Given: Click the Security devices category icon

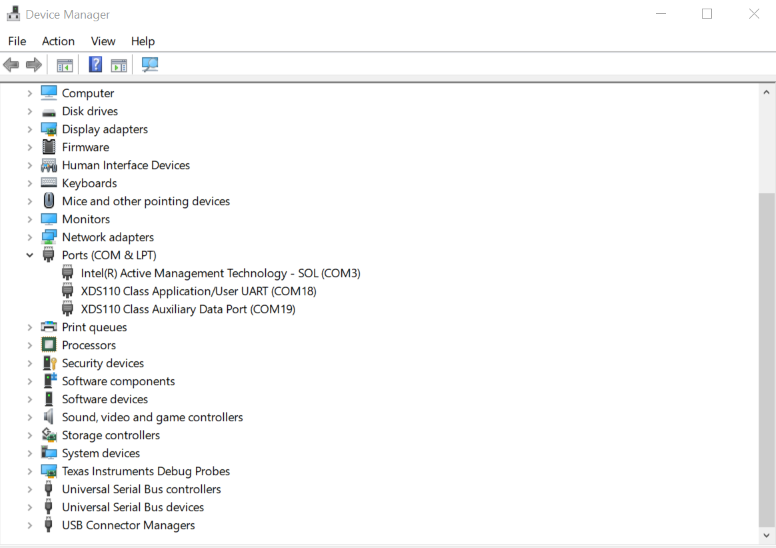Looking at the screenshot, I should 49,363.
